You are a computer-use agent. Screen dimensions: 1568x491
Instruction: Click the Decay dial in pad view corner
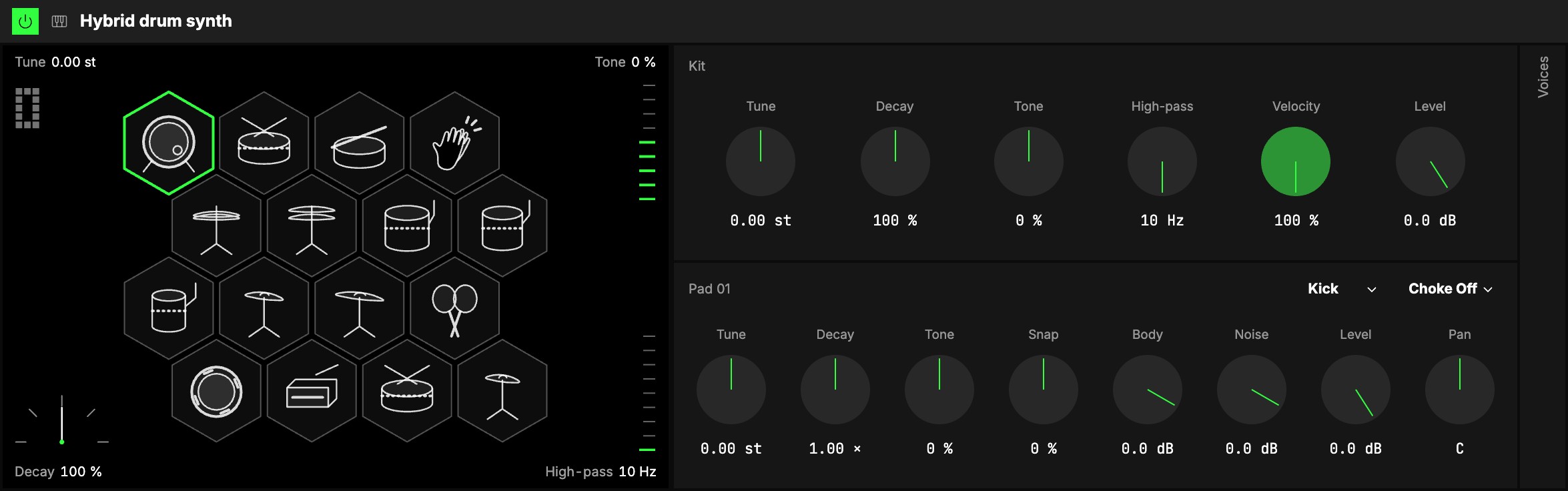(x=61, y=420)
